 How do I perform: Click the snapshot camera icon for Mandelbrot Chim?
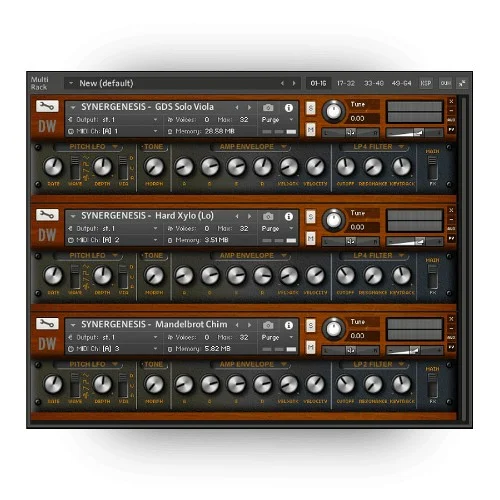point(268,325)
